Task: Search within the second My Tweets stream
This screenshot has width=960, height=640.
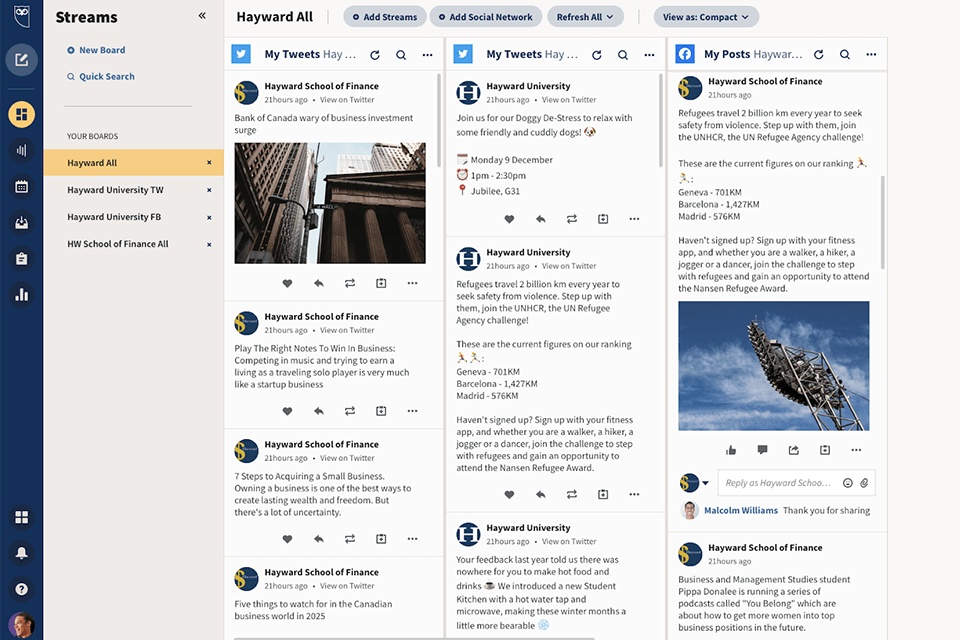Action: pyautogui.click(x=623, y=55)
